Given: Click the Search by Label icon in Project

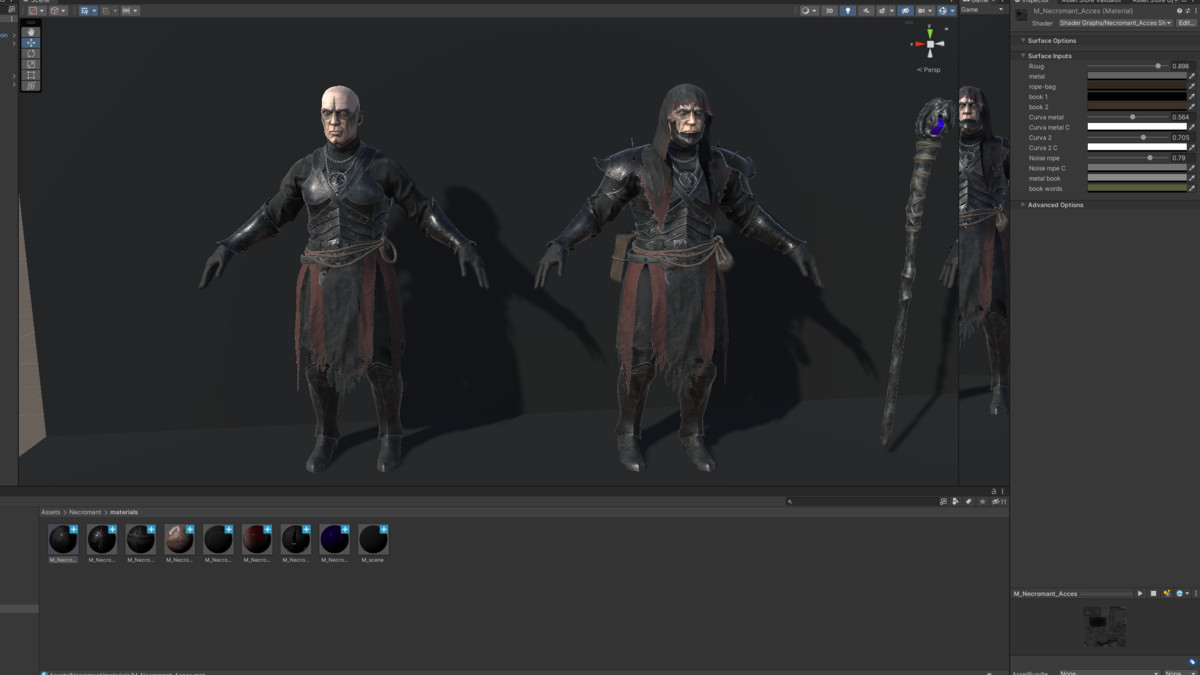Looking at the screenshot, I should click(969, 502).
